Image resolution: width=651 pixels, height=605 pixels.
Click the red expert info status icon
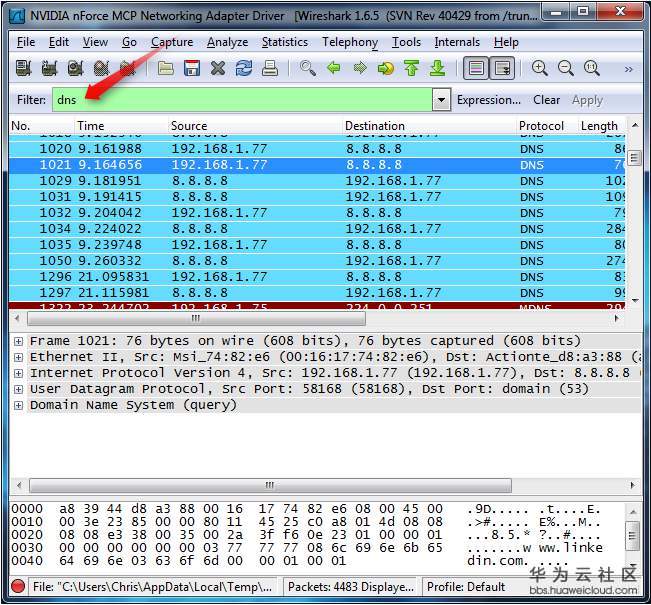pyautogui.click(x=18, y=586)
